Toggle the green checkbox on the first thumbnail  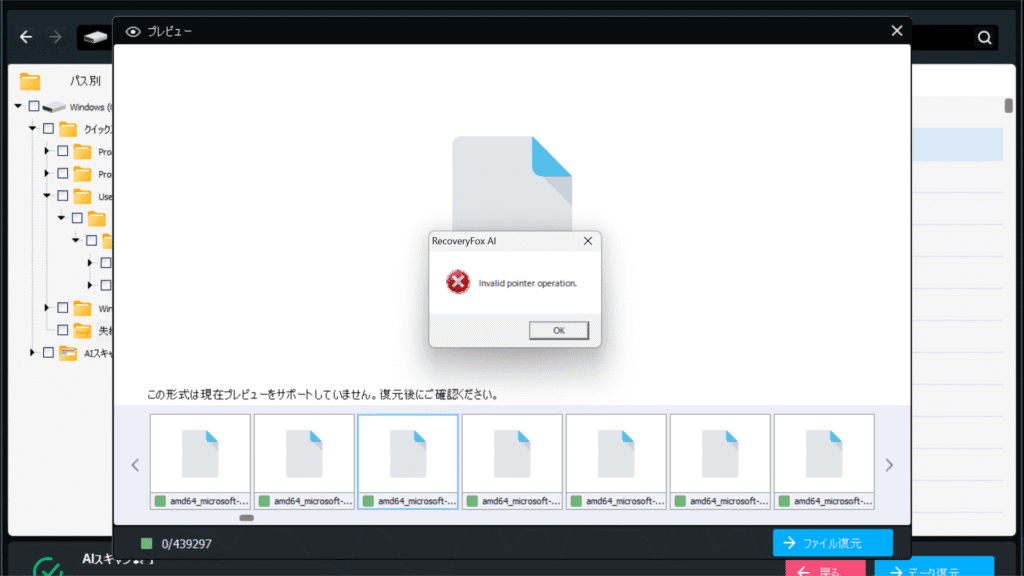pos(160,501)
